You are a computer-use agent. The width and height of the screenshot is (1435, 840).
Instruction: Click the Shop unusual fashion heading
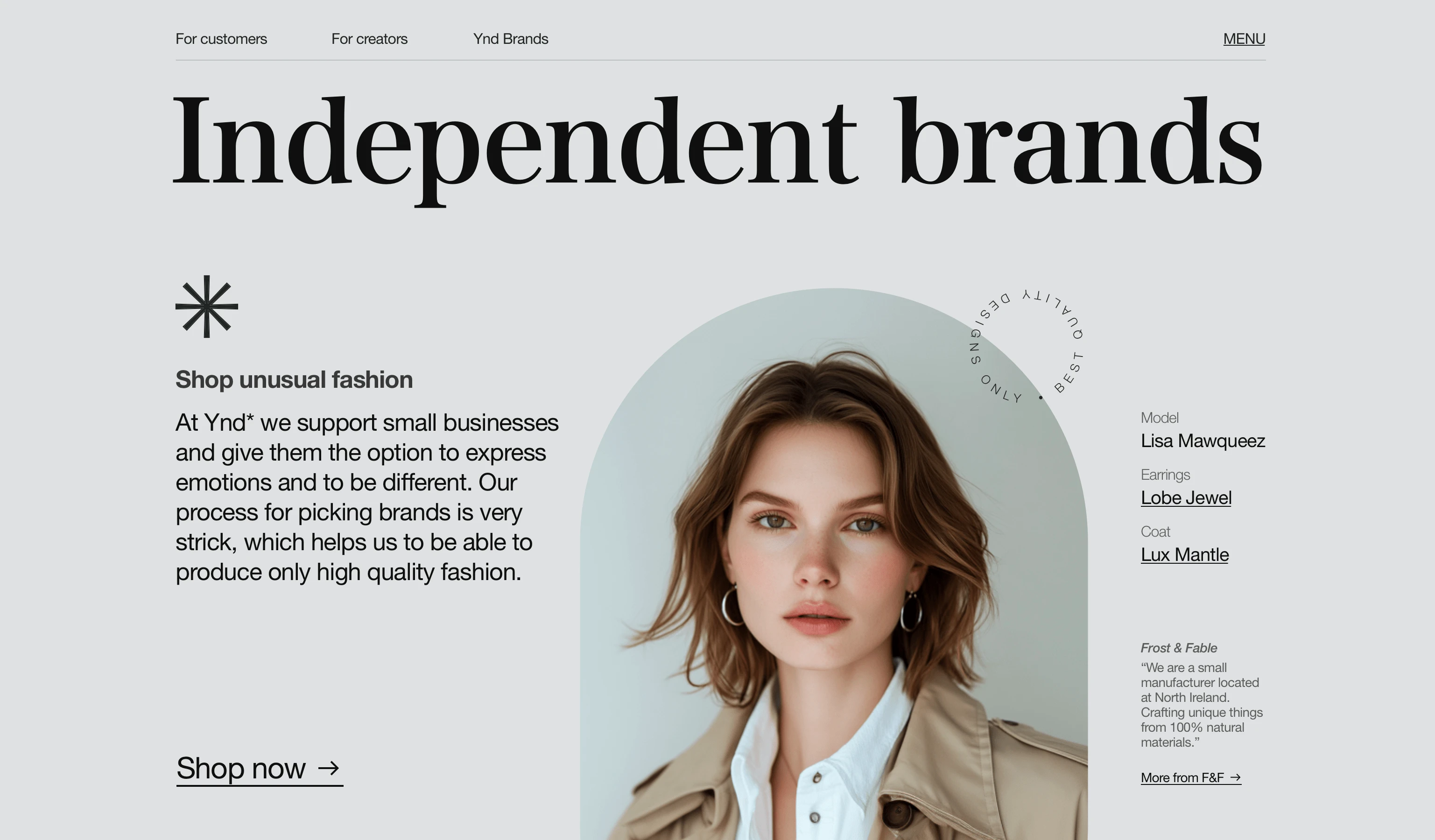coord(294,379)
